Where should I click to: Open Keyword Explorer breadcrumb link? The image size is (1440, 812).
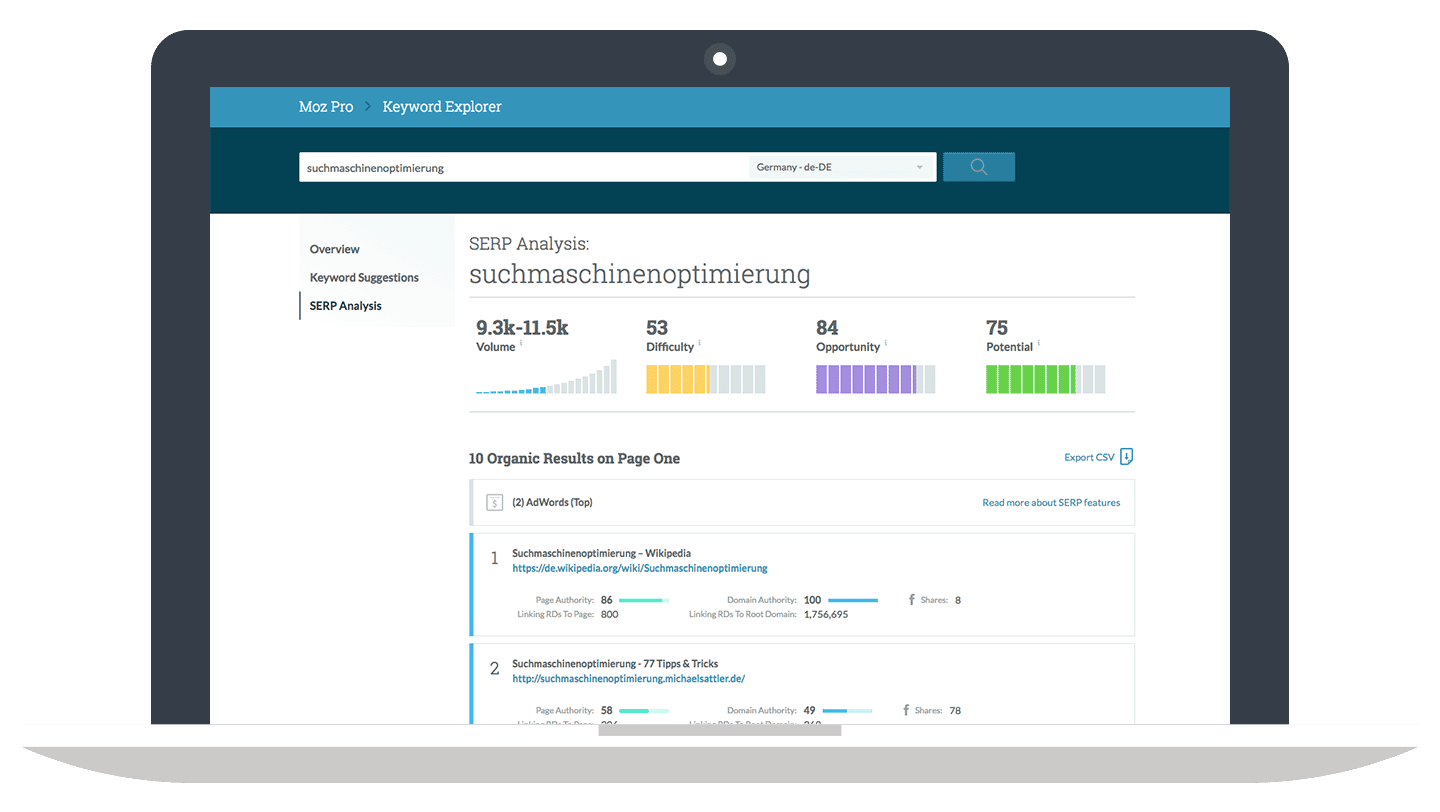(442, 107)
